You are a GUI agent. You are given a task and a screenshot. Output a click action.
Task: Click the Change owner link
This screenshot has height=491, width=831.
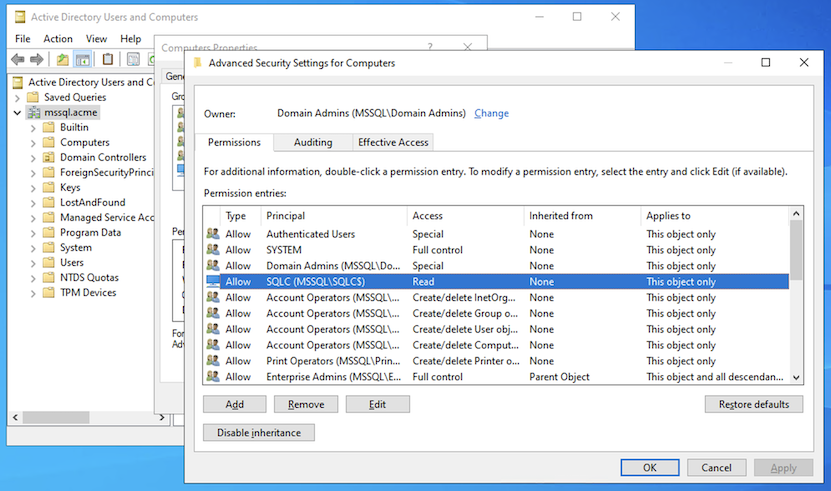491,113
